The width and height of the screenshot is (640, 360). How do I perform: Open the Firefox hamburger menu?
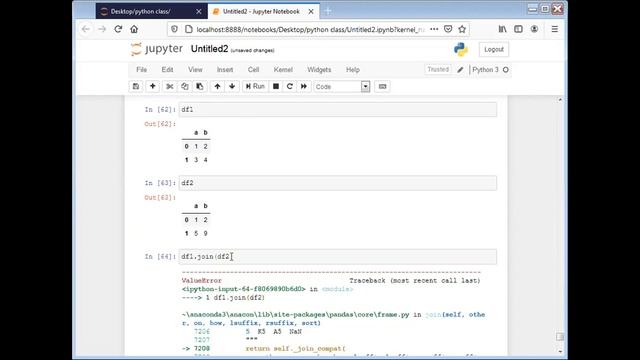tap(555, 29)
